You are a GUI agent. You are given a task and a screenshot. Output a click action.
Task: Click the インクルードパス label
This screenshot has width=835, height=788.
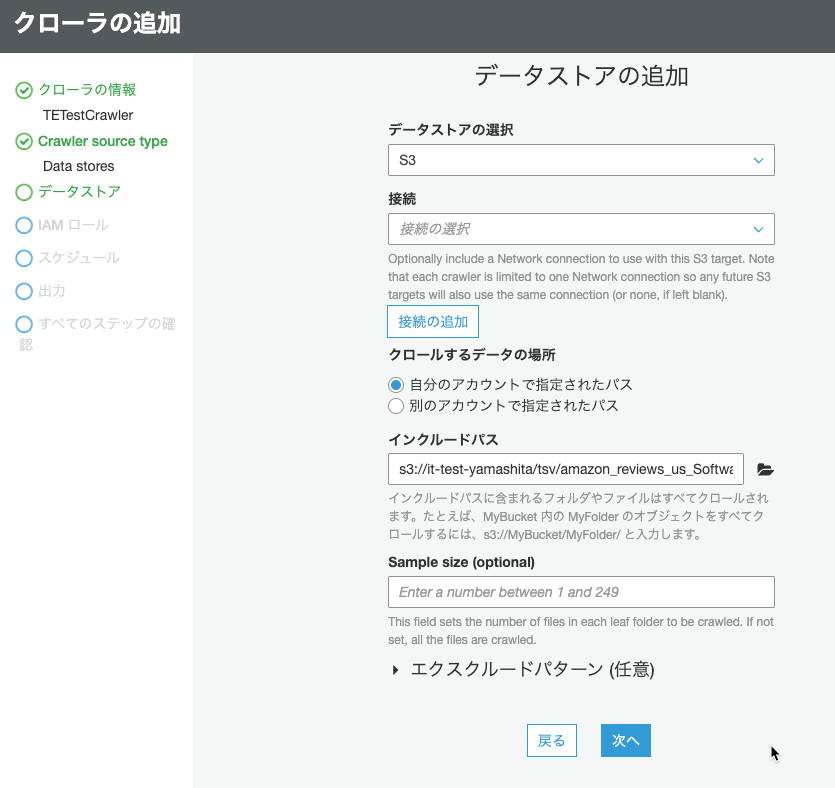pyautogui.click(x=443, y=440)
